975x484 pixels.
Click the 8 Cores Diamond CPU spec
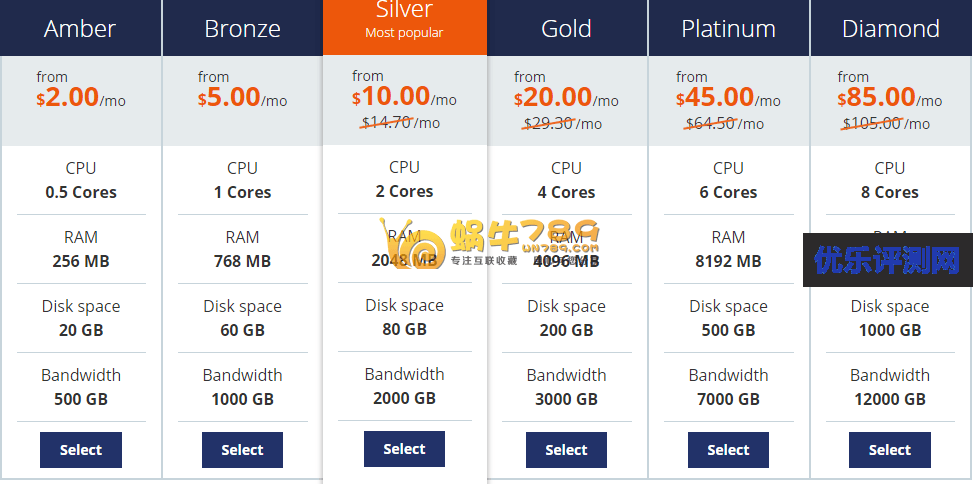[x=890, y=192]
